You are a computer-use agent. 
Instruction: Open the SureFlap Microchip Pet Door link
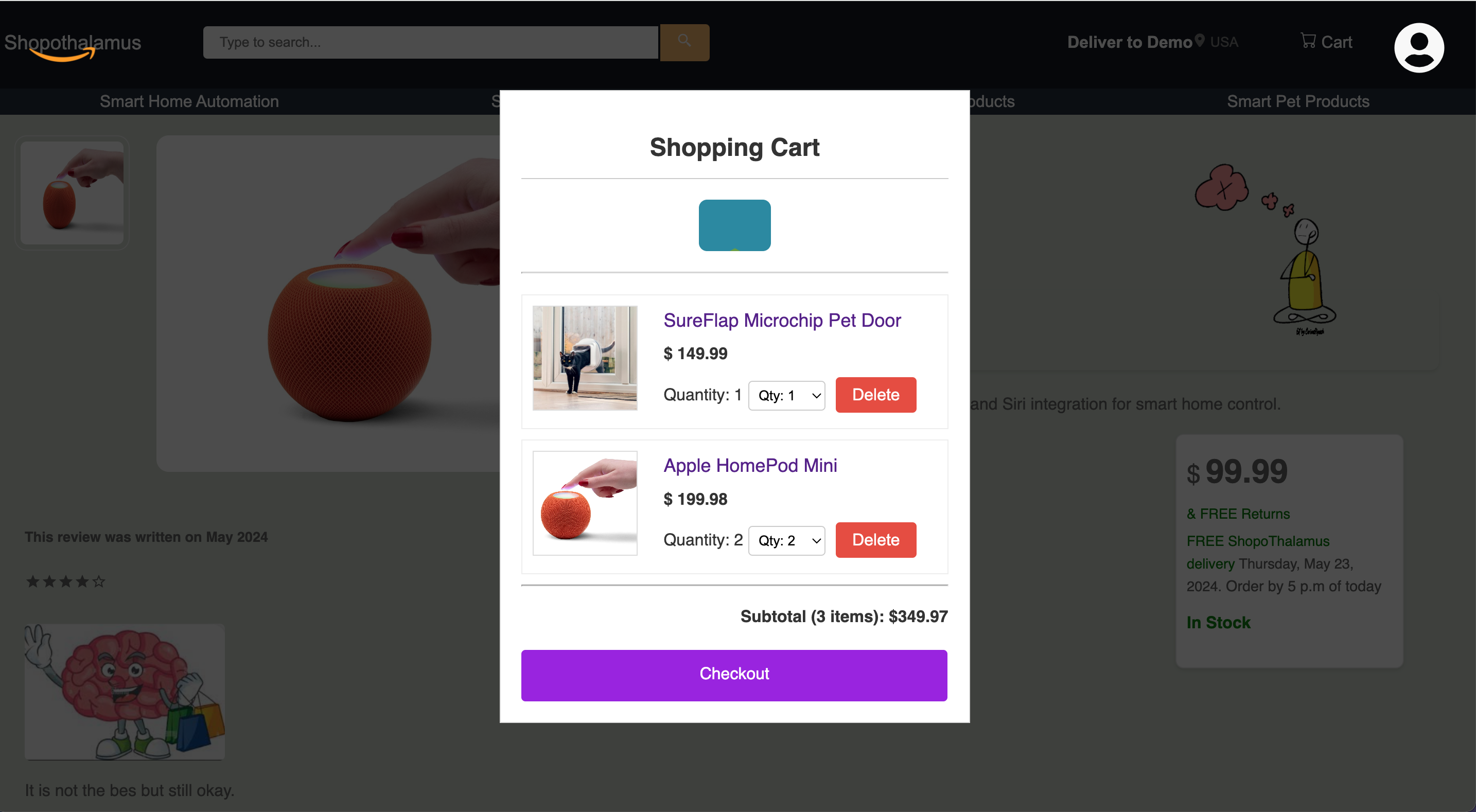782,321
